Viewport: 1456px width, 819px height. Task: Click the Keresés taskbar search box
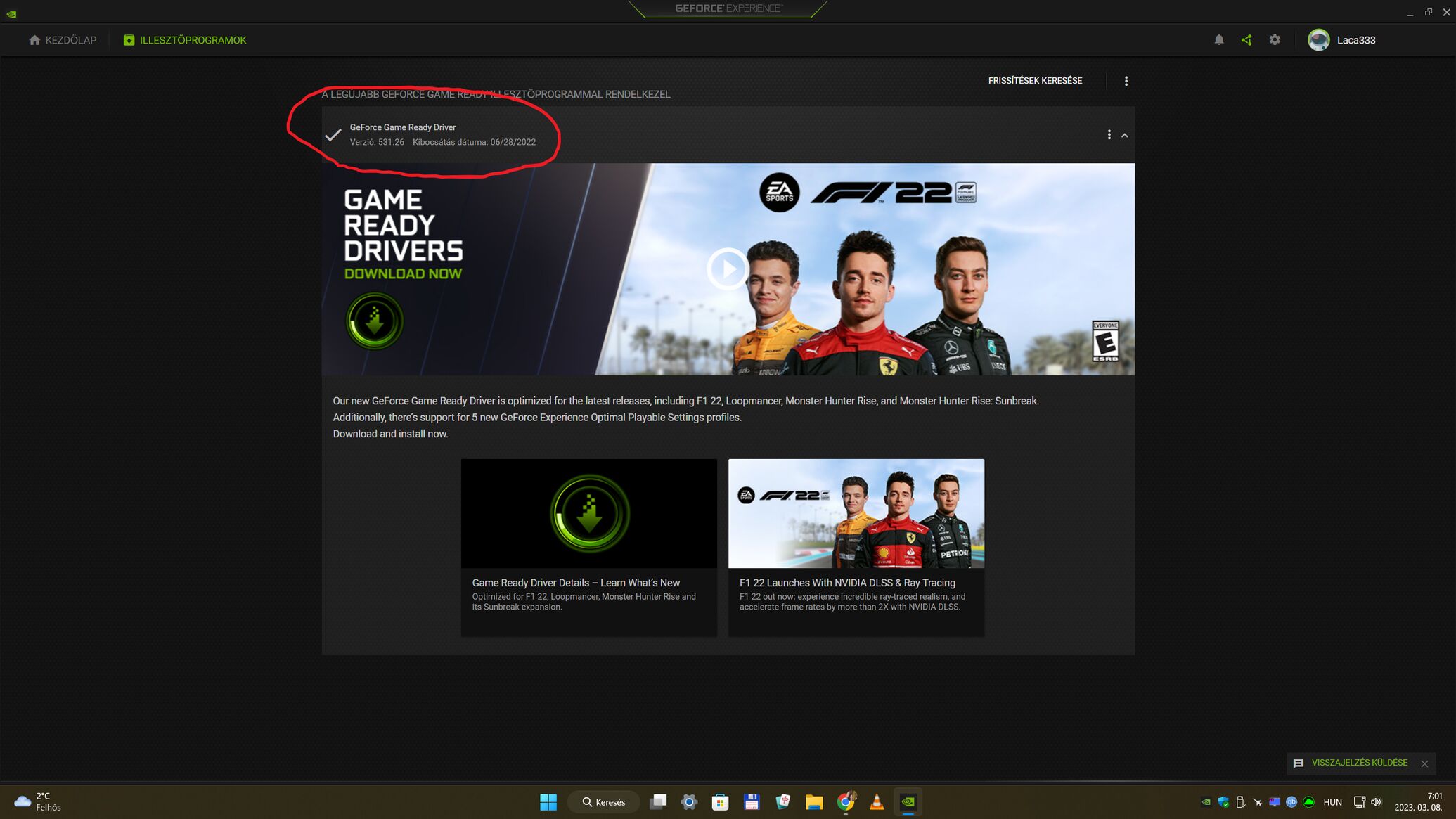(604, 802)
